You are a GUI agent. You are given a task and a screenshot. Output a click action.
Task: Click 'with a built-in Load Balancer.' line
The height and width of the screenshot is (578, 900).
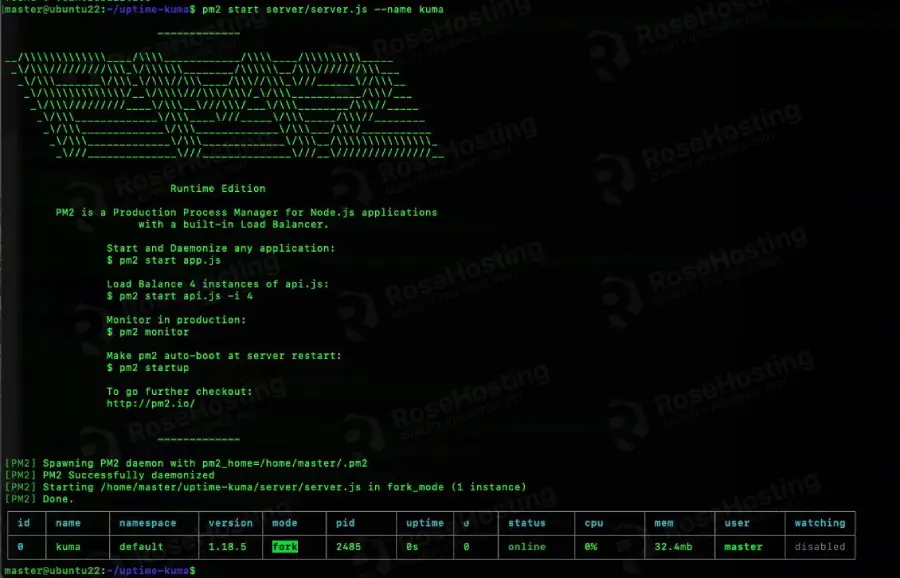pos(234,224)
